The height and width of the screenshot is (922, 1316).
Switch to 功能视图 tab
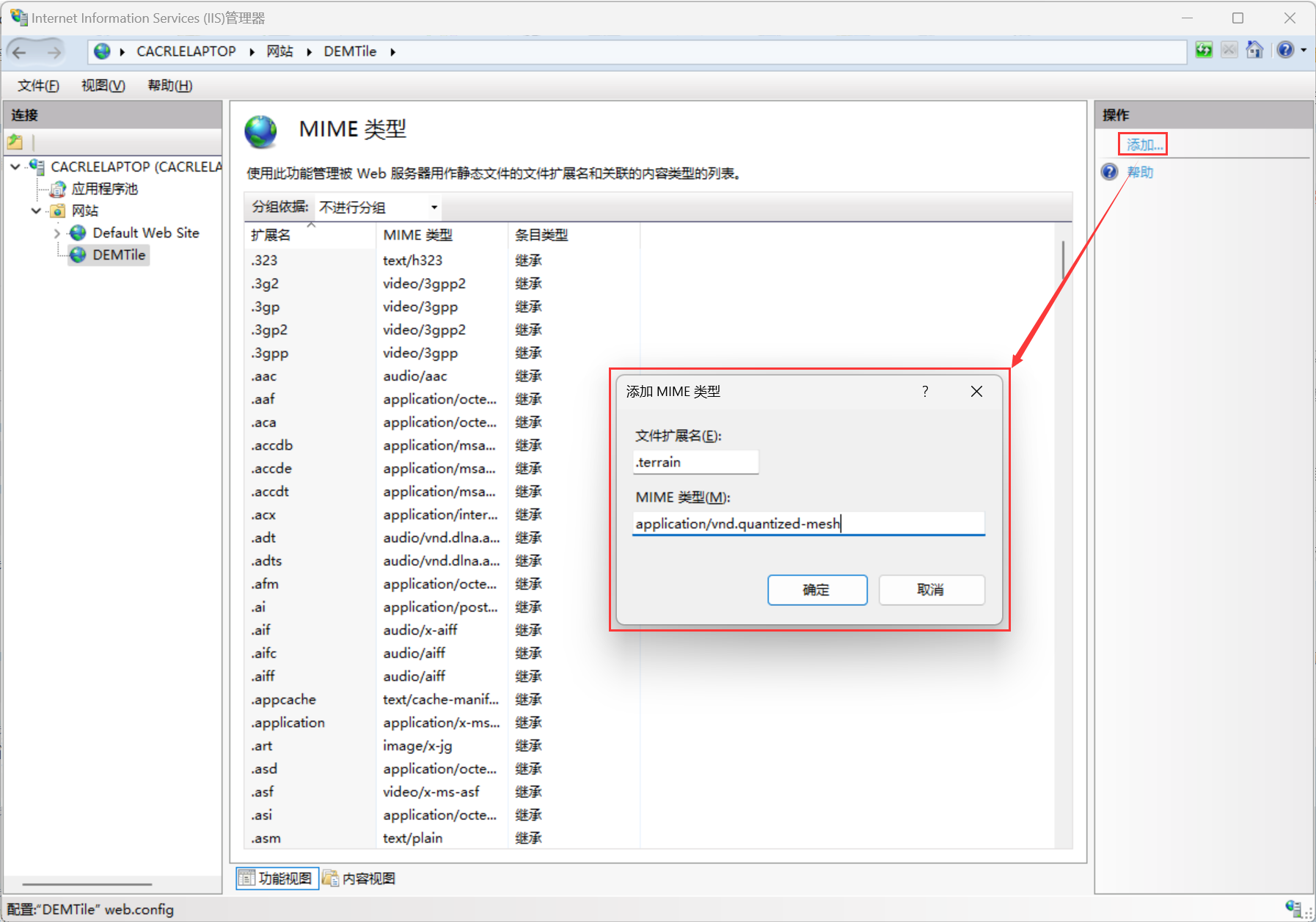point(277,878)
